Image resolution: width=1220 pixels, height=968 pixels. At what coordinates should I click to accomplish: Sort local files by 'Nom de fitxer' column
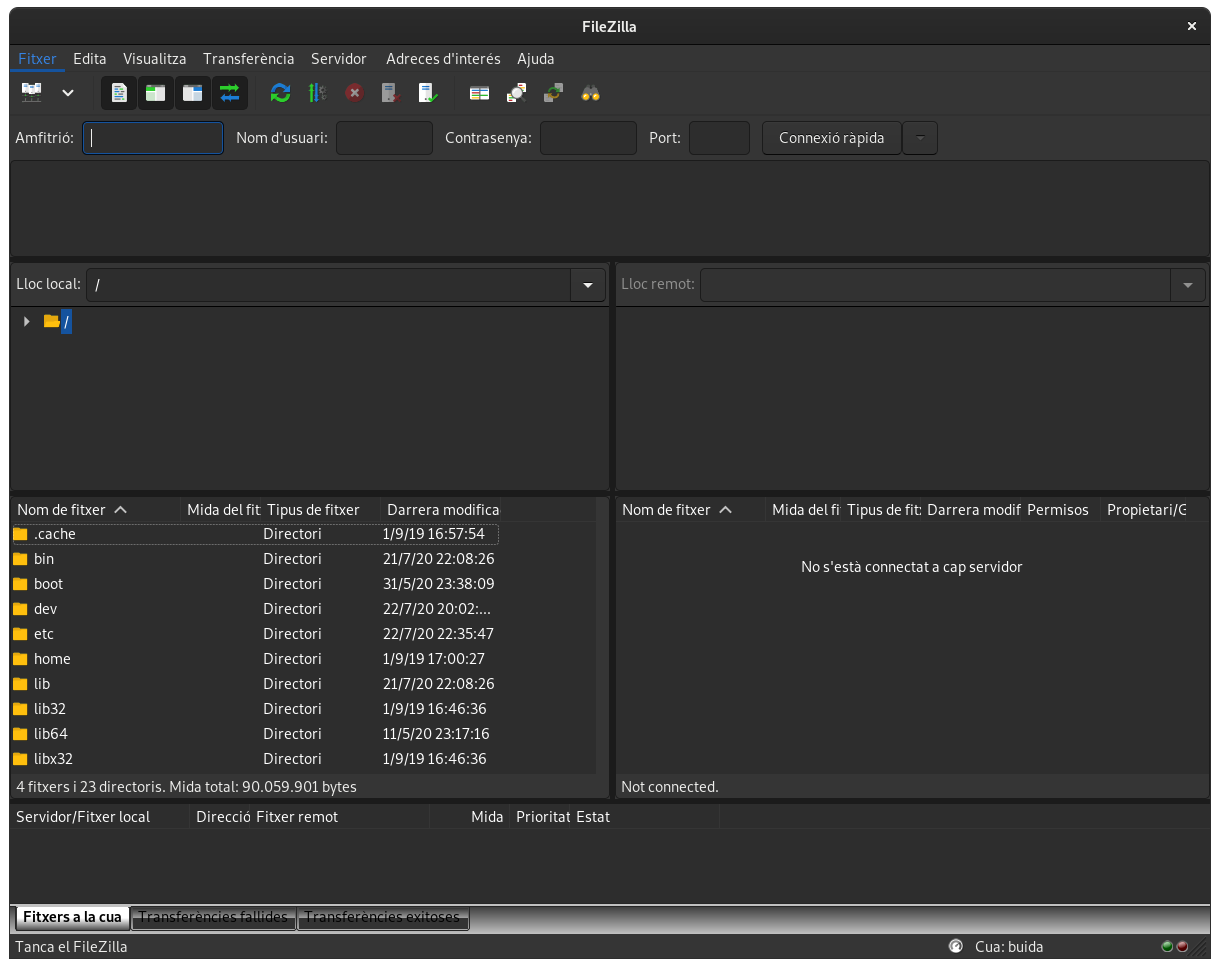coord(95,510)
